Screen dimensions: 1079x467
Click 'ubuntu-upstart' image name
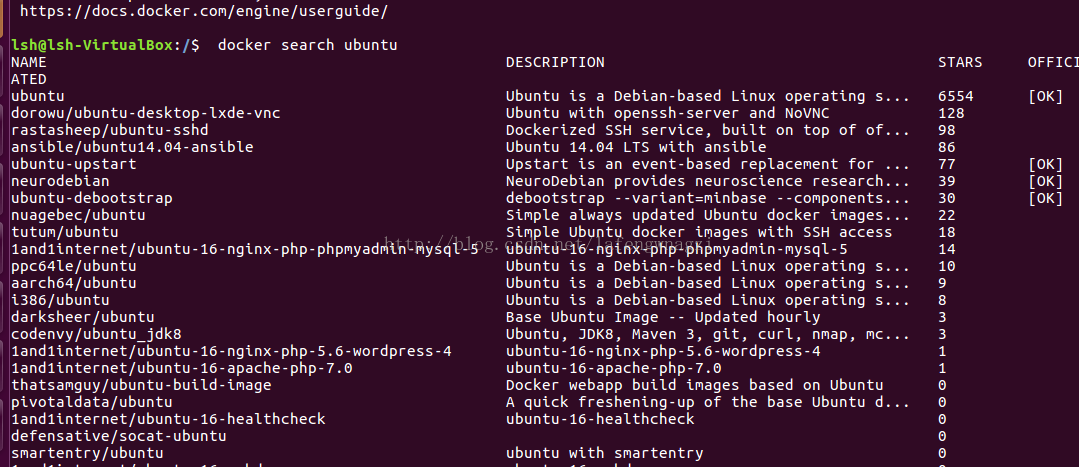(74, 164)
